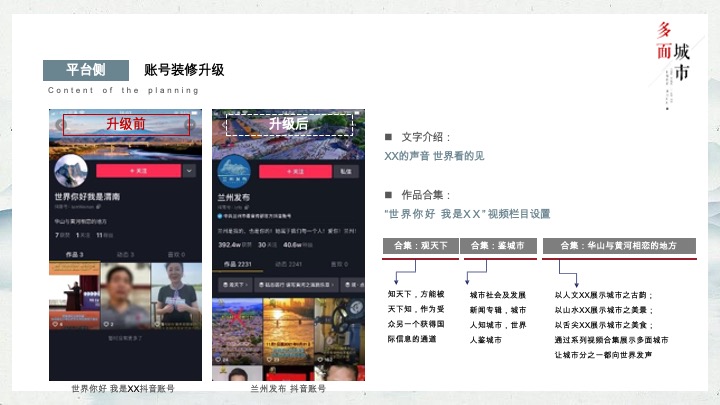The width and height of the screenshot is (720, 405).
Task: Click the 私信 message button
Action: pos(346,172)
